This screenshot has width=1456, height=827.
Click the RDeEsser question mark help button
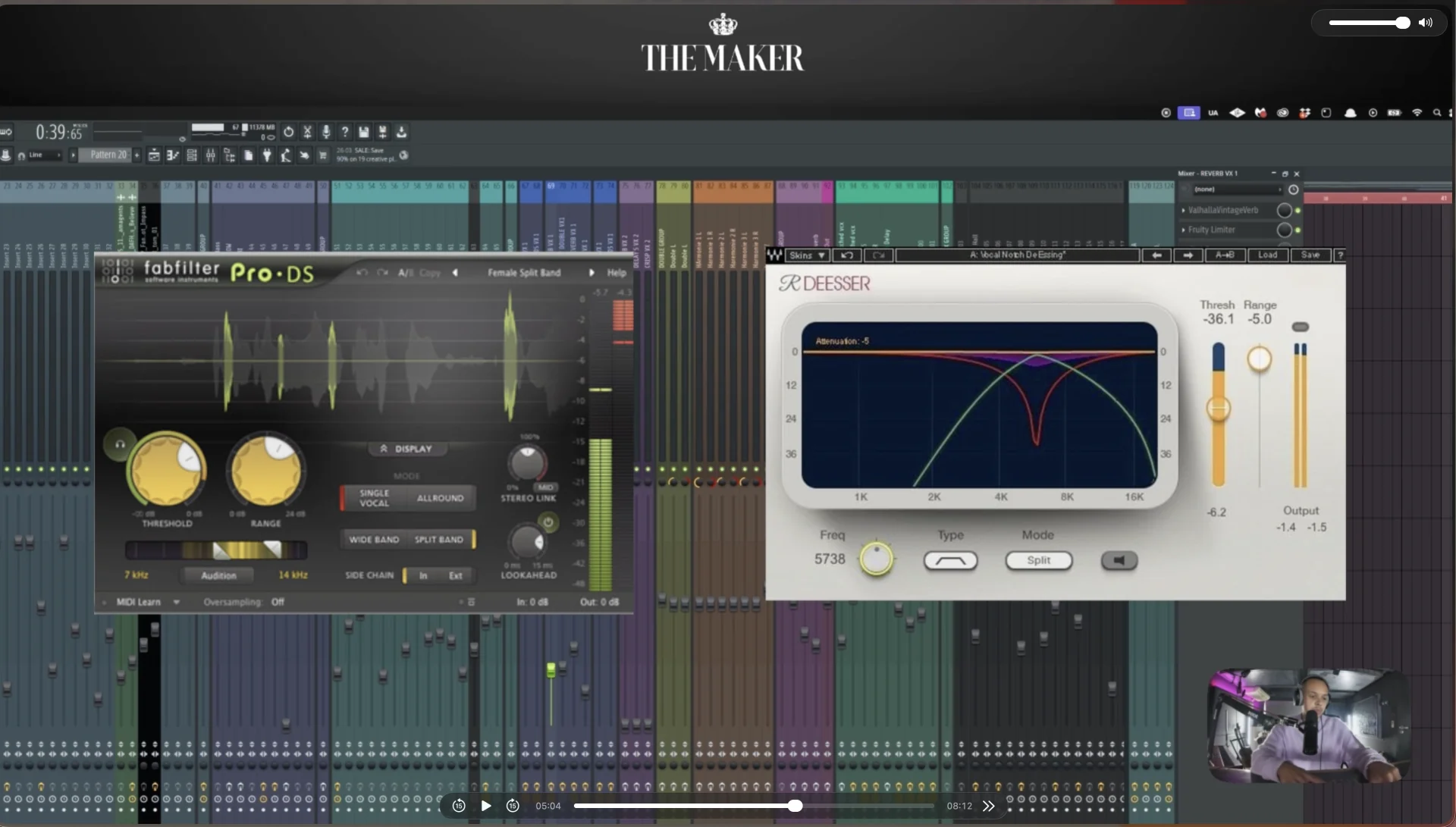point(1340,255)
